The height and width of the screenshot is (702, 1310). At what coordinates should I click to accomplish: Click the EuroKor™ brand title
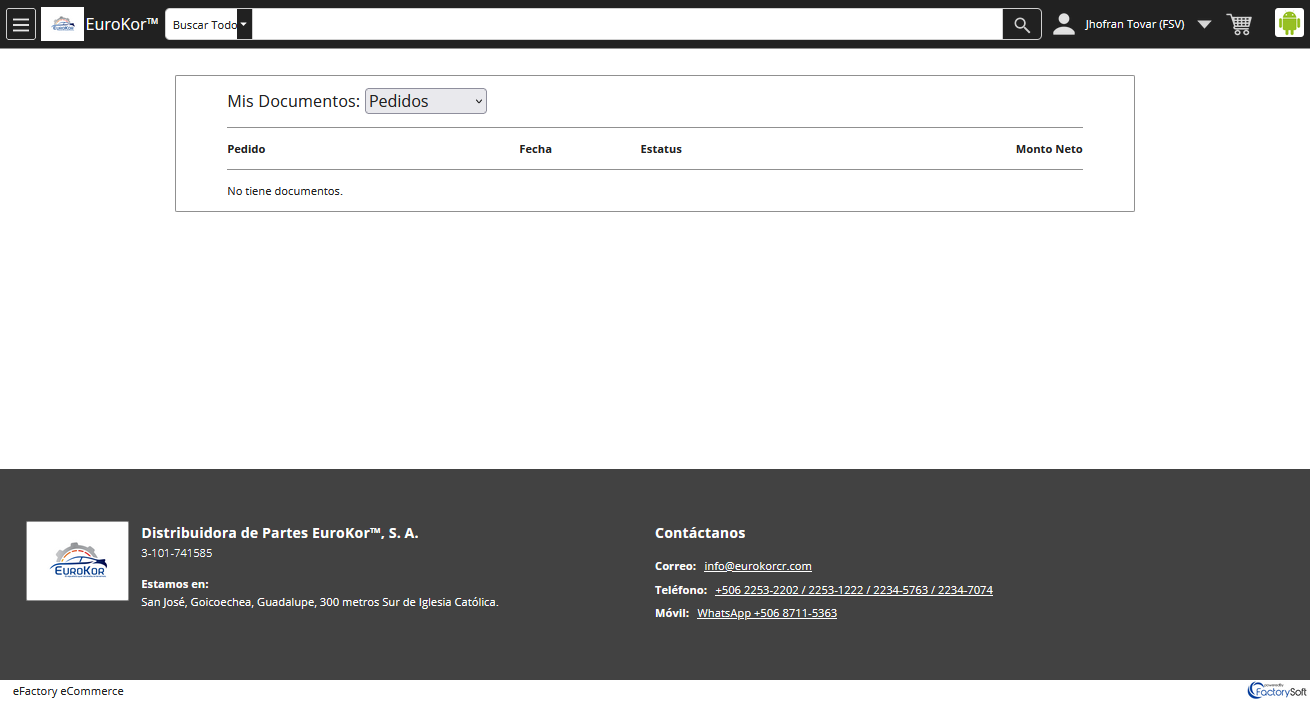[x=122, y=24]
